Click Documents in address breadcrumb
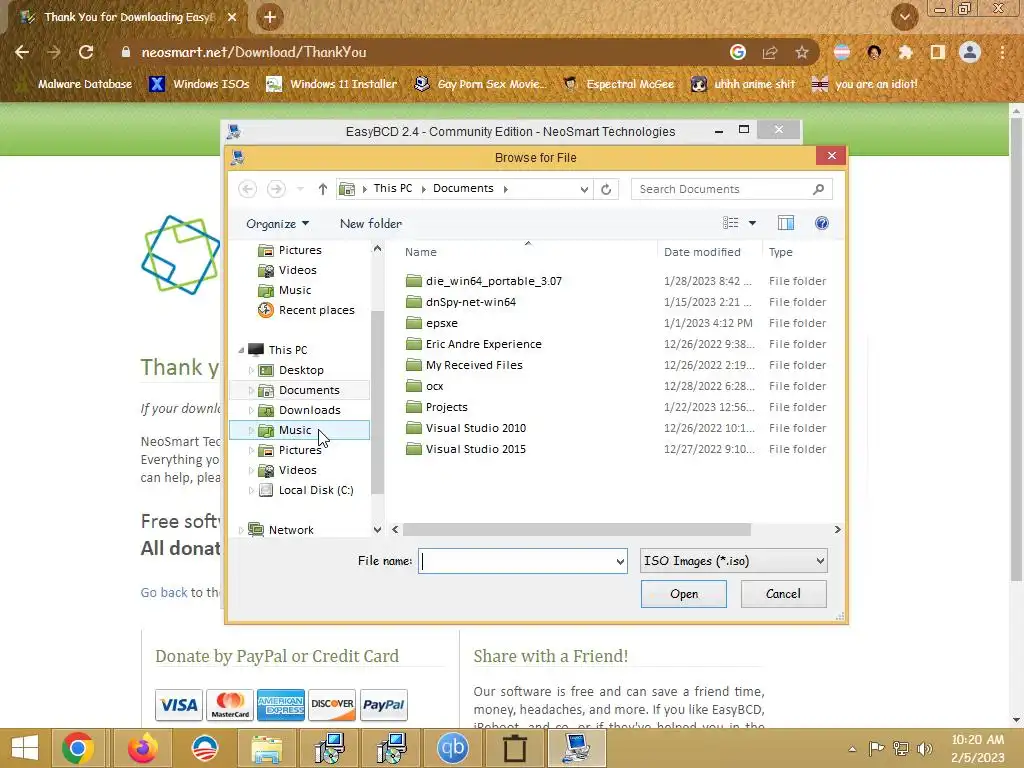This screenshot has width=1024, height=768. (463, 189)
